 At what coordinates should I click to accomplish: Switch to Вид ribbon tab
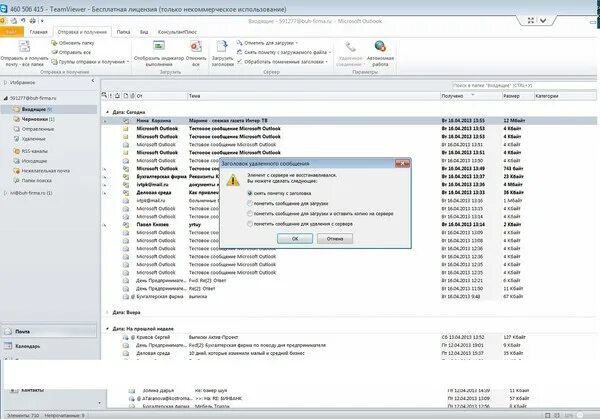[x=144, y=32]
